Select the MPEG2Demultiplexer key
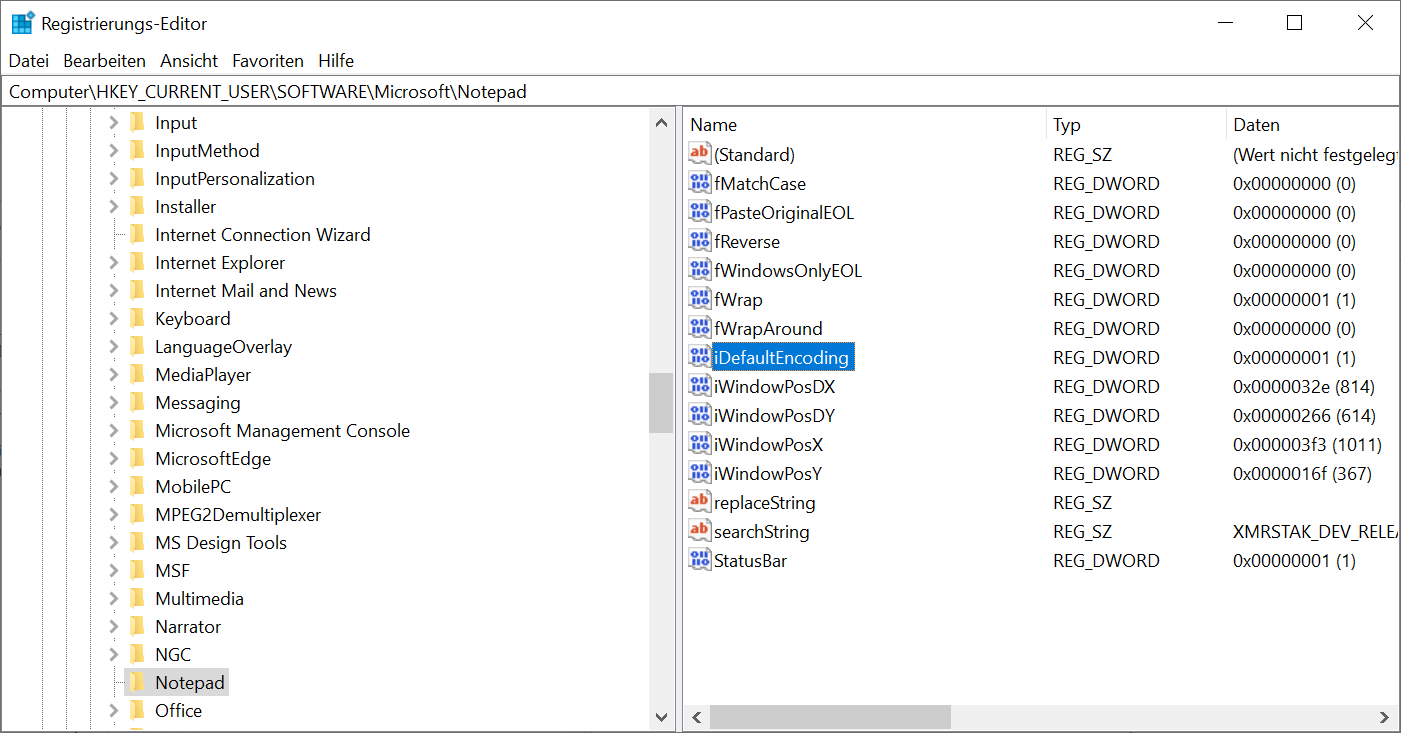This screenshot has width=1401, height=733. 238,515
